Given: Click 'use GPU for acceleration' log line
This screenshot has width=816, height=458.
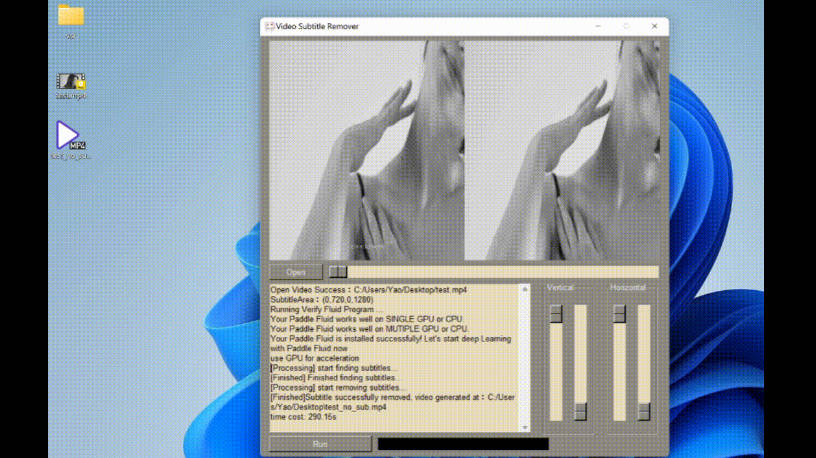Looking at the screenshot, I should (315, 358).
